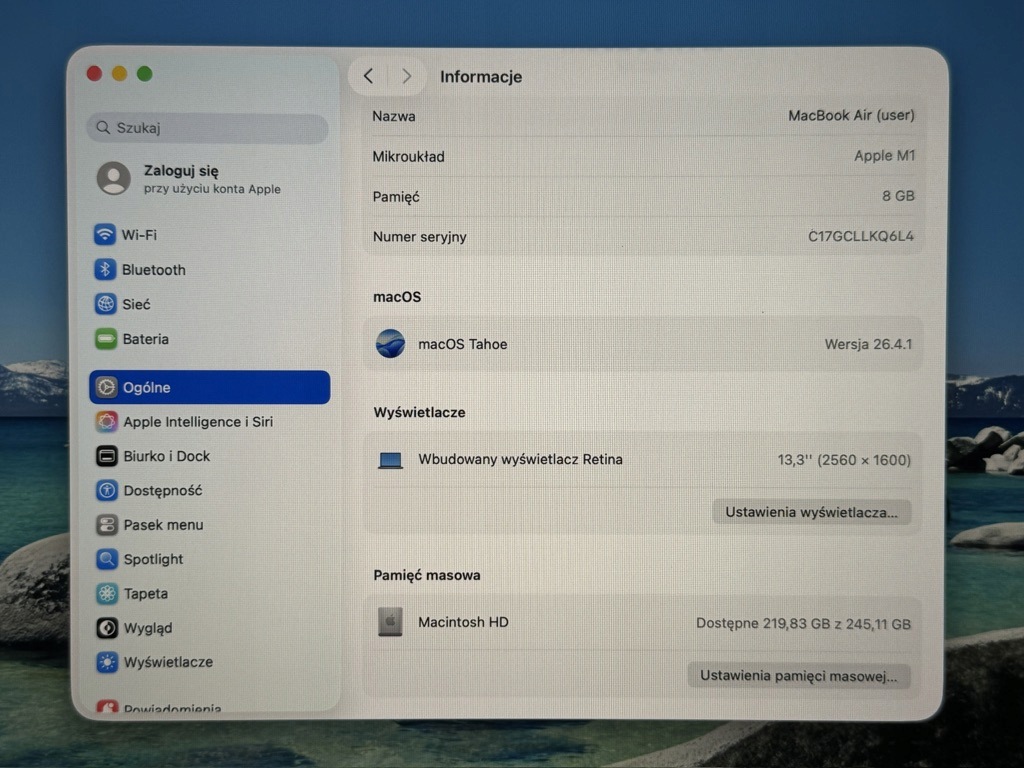
Task: Select Ogólne label in sidebar
Action: pos(146,387)
